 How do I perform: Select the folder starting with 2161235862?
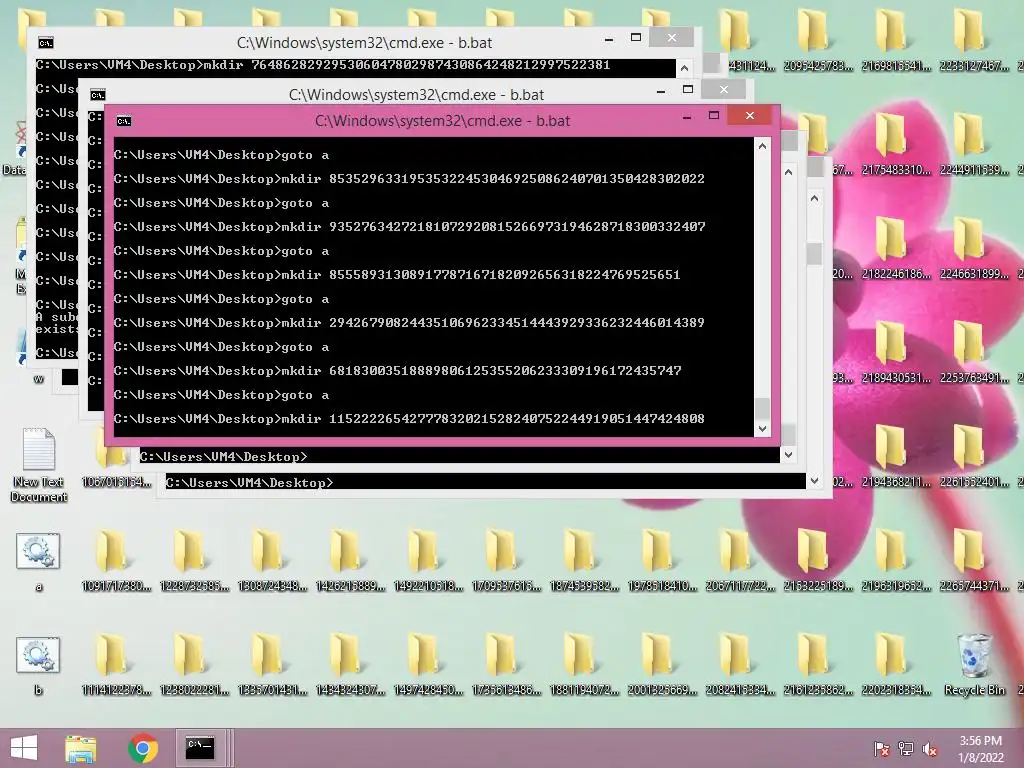[x=818, y=665]
